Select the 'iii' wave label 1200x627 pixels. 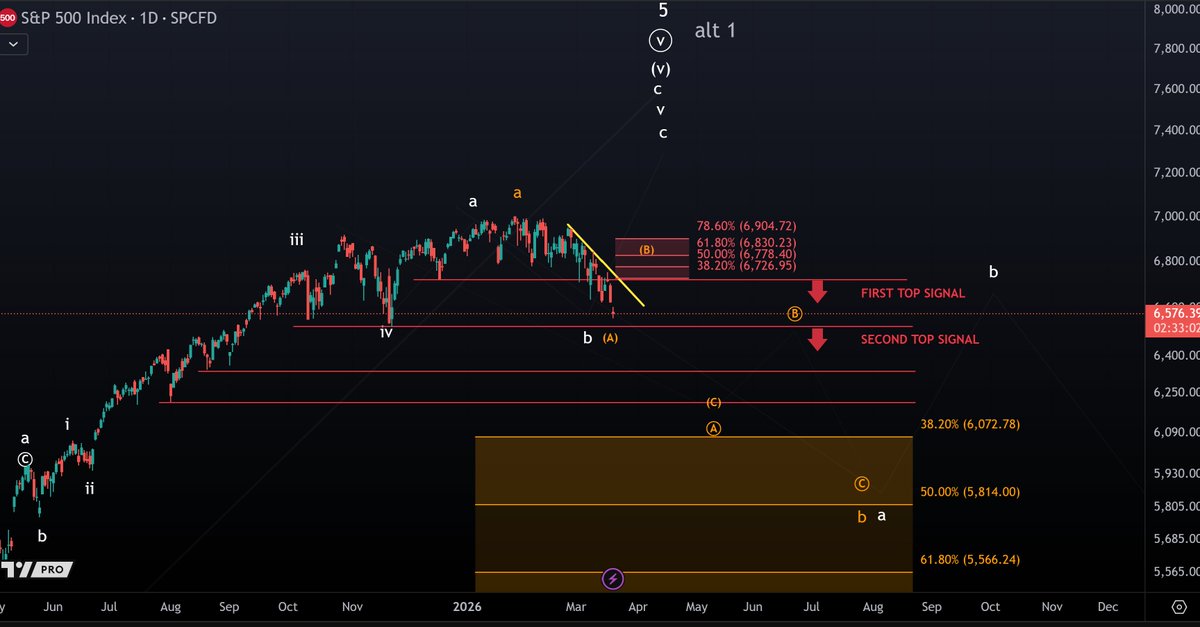pos(297,240)
